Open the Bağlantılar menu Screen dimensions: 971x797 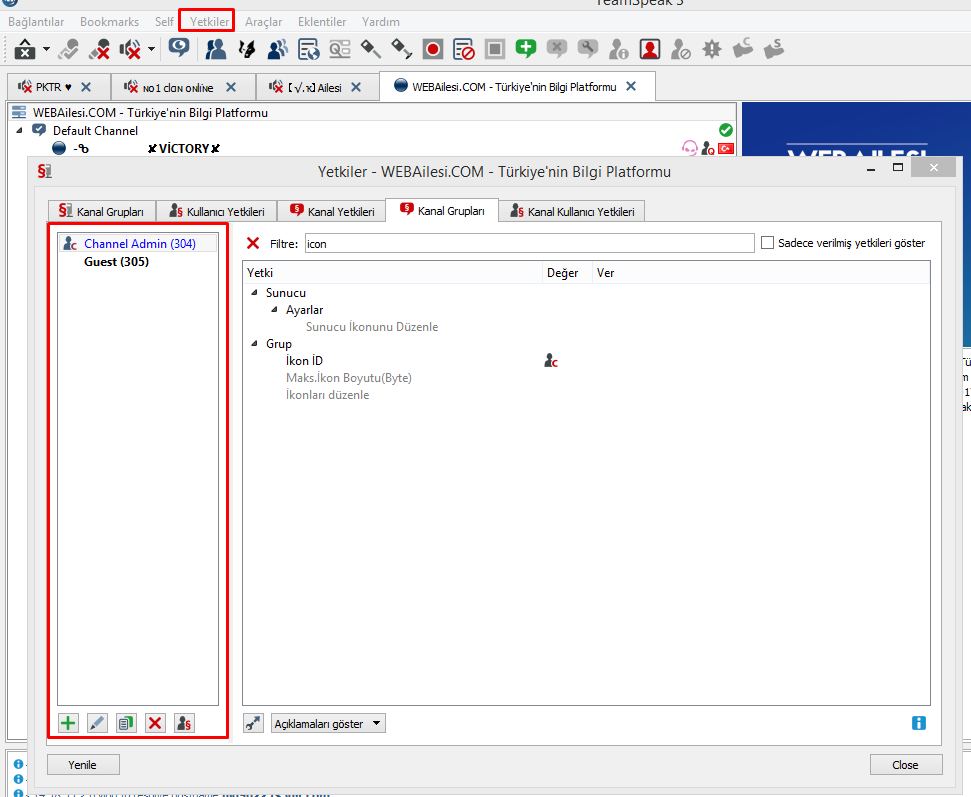click(36, 22)
